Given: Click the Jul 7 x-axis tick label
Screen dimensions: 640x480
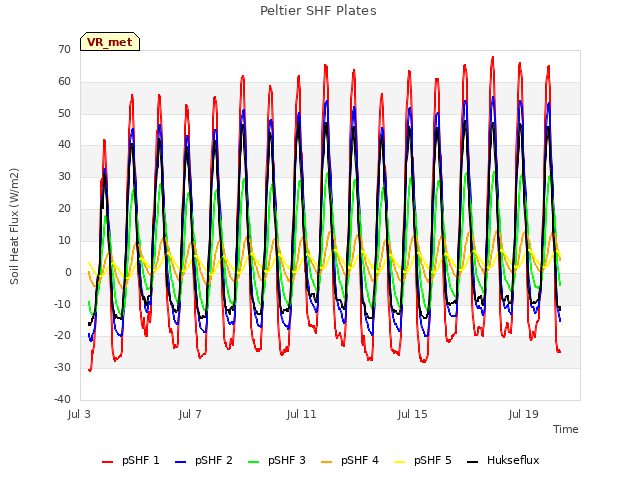Looking at the screenshot, I should click(x=190, y=414).
